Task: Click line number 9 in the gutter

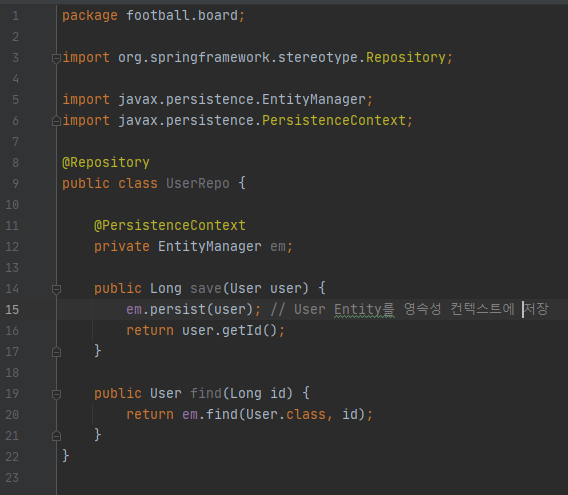Action: coord(15,184)
